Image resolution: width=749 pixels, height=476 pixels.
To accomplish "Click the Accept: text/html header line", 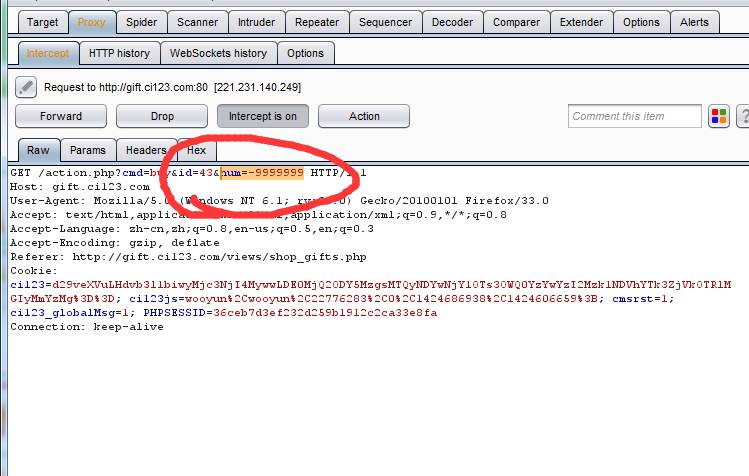I will (258, 215).
